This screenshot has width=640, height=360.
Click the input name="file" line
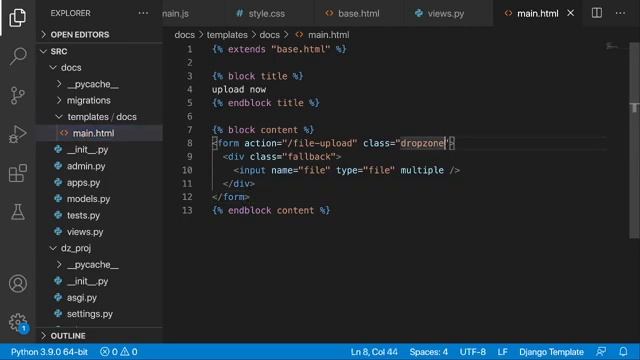click(347, 170)
